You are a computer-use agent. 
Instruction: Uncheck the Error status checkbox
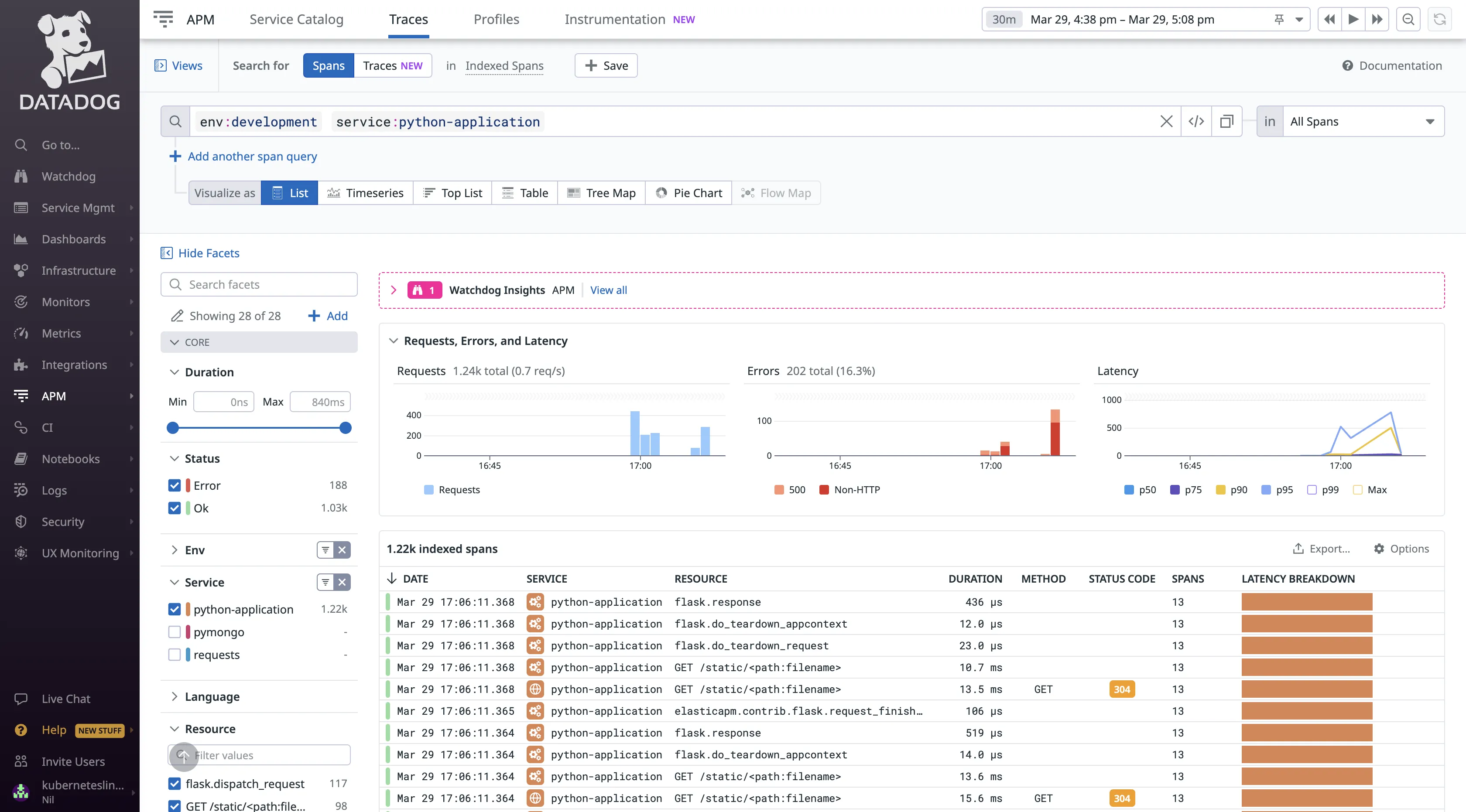pos(175,485)
